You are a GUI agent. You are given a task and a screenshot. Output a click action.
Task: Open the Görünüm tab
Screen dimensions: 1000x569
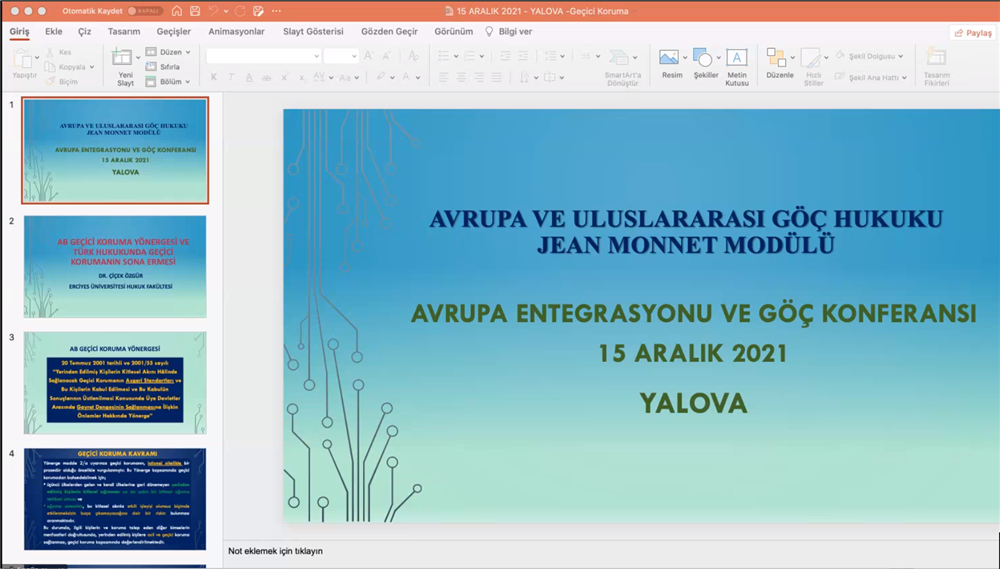pos(453,31)
